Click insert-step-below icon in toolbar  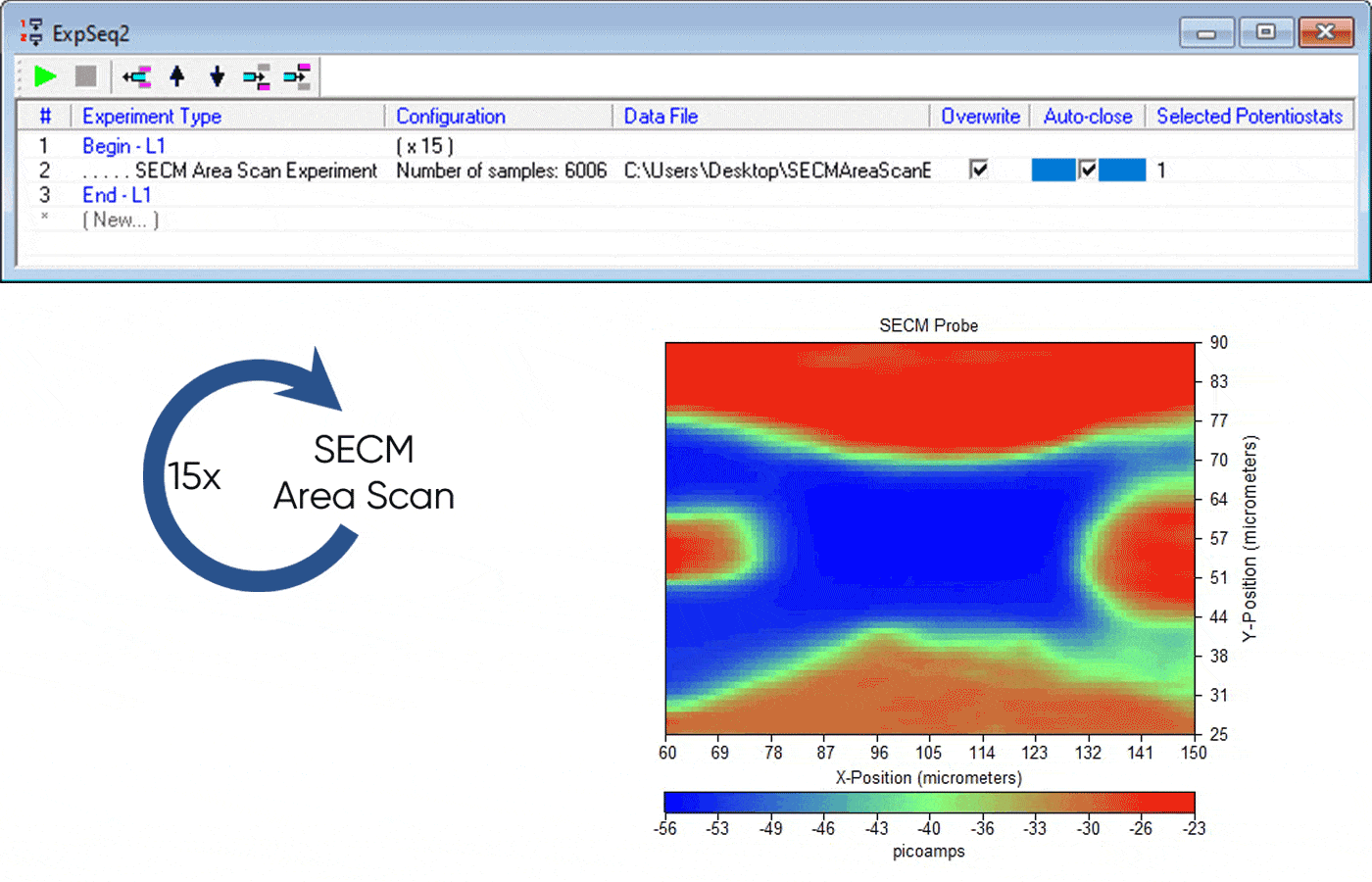tap(257, 76)
